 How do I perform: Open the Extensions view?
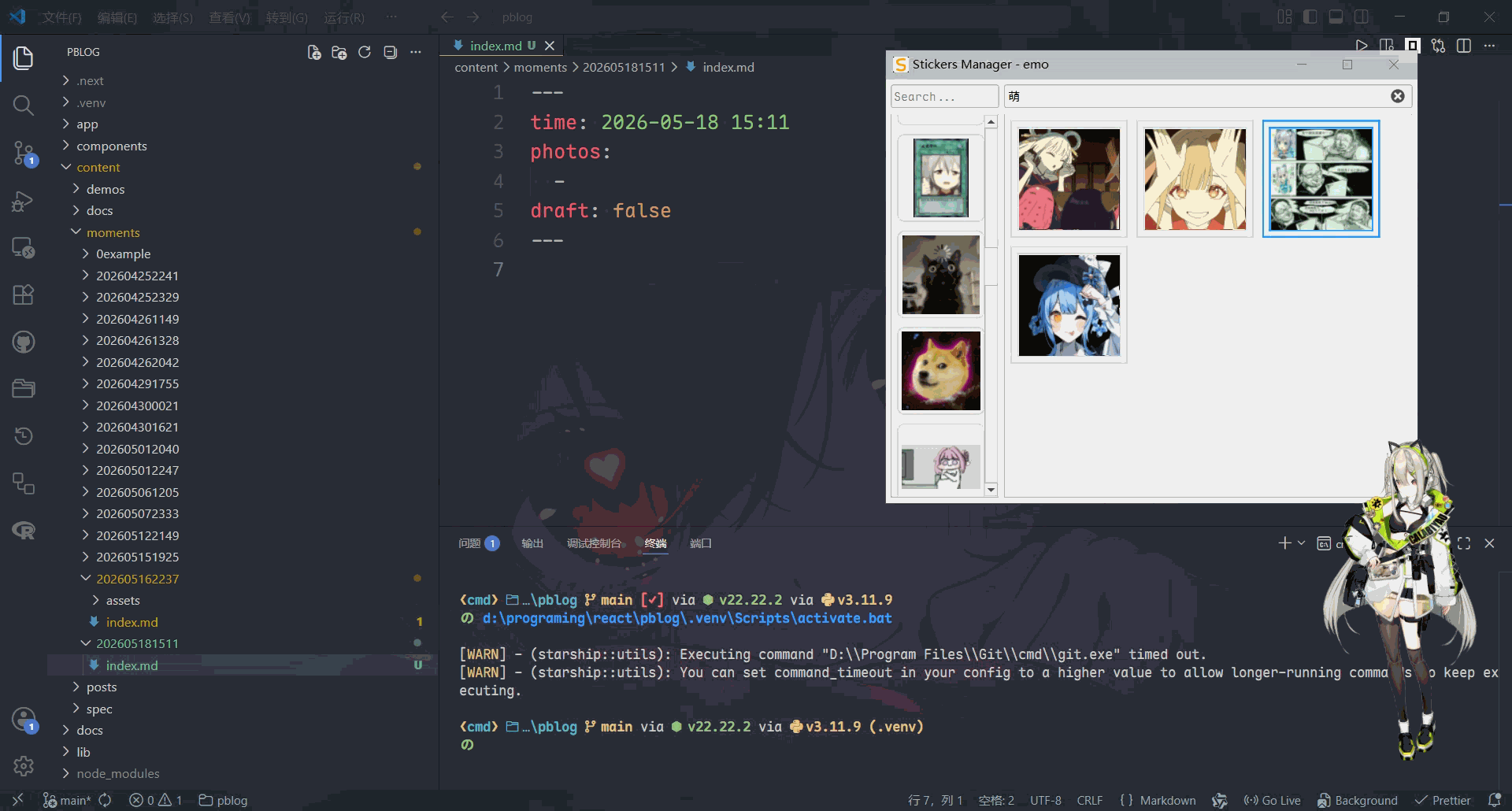(x=23, y=294)
